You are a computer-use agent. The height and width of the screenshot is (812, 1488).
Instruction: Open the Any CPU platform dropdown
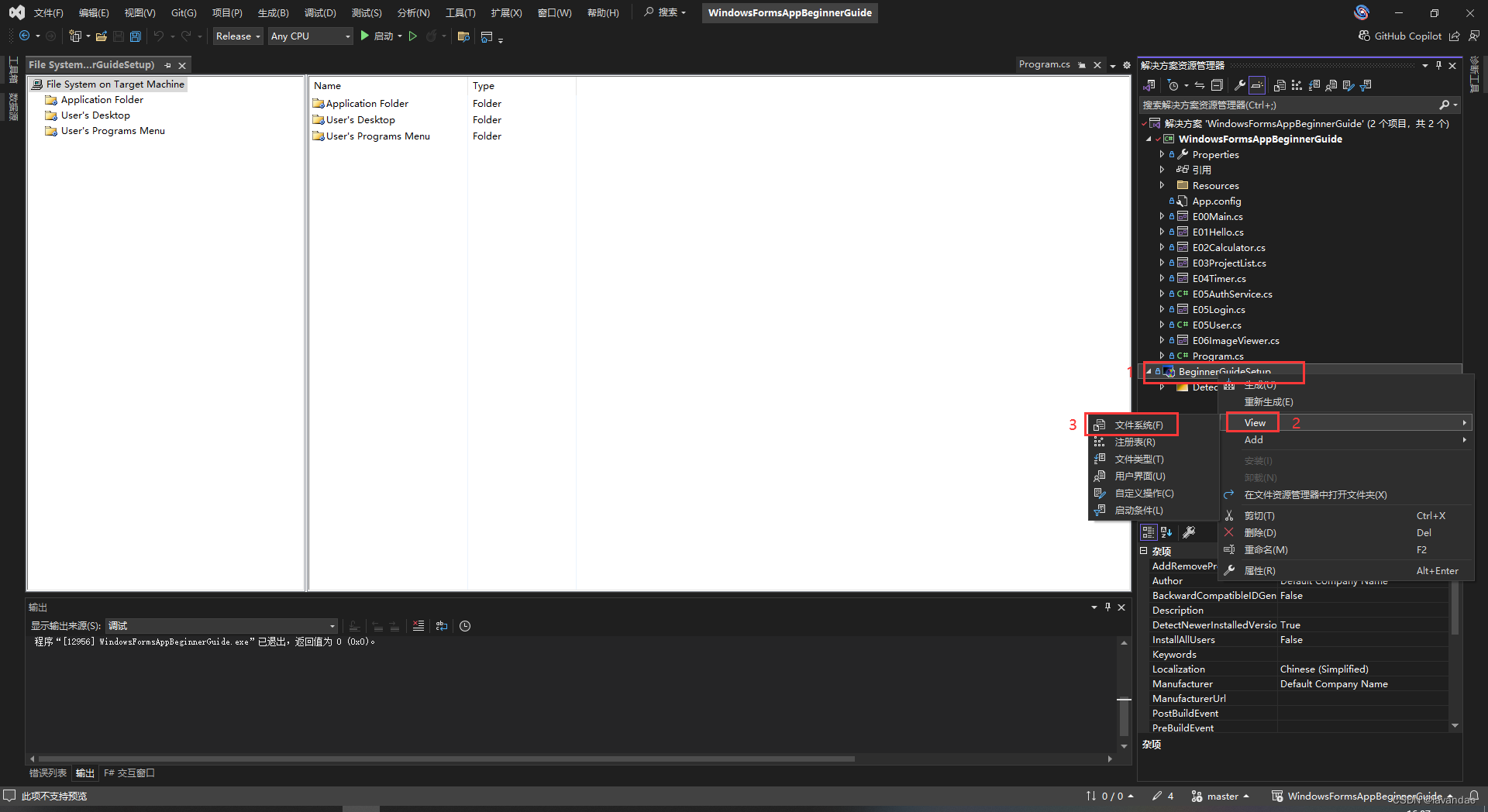pos(310,36)
